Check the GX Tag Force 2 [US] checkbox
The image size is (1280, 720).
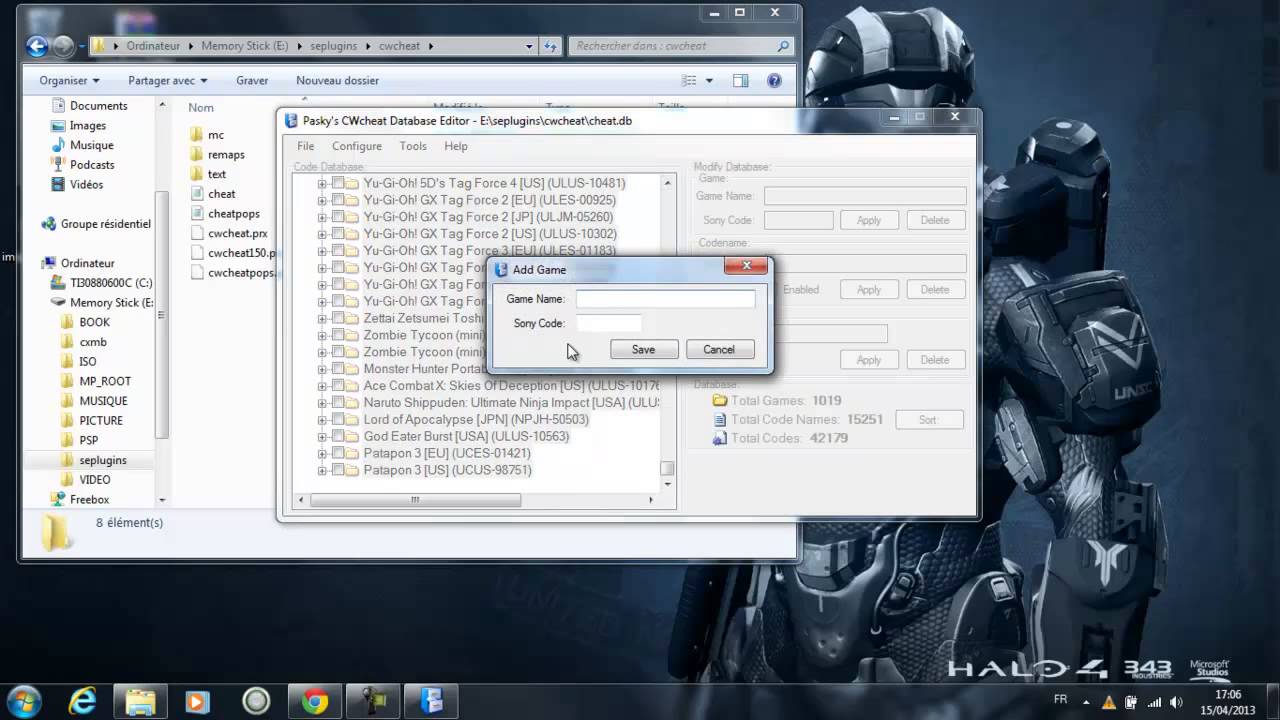tap(338, 234)
